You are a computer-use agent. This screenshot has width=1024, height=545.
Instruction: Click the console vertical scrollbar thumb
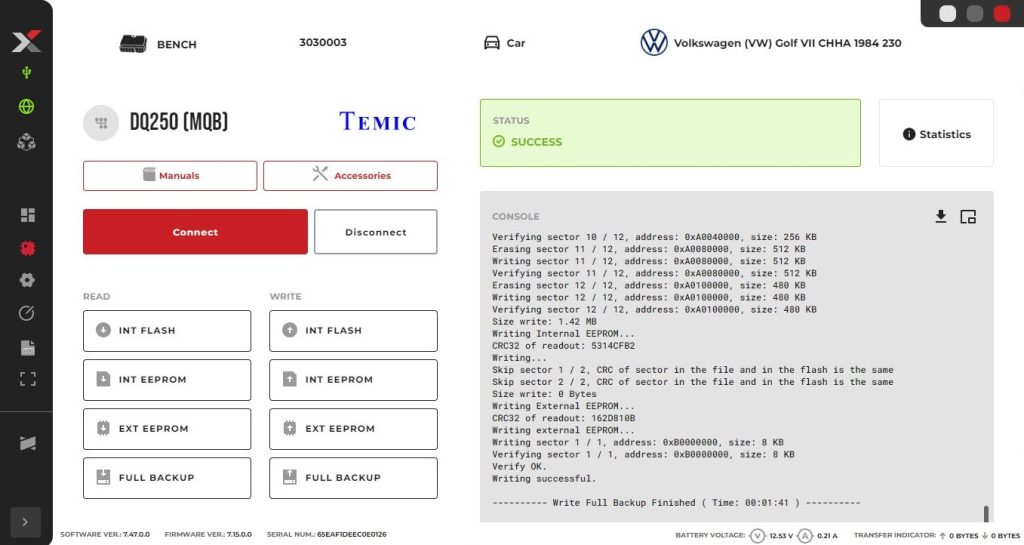click(x=986, y=514)
